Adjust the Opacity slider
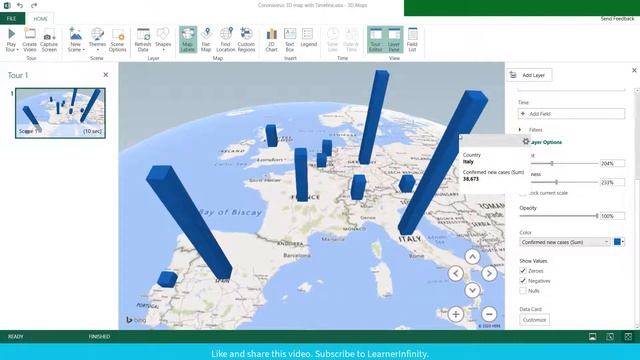 [x=596, y=216]
